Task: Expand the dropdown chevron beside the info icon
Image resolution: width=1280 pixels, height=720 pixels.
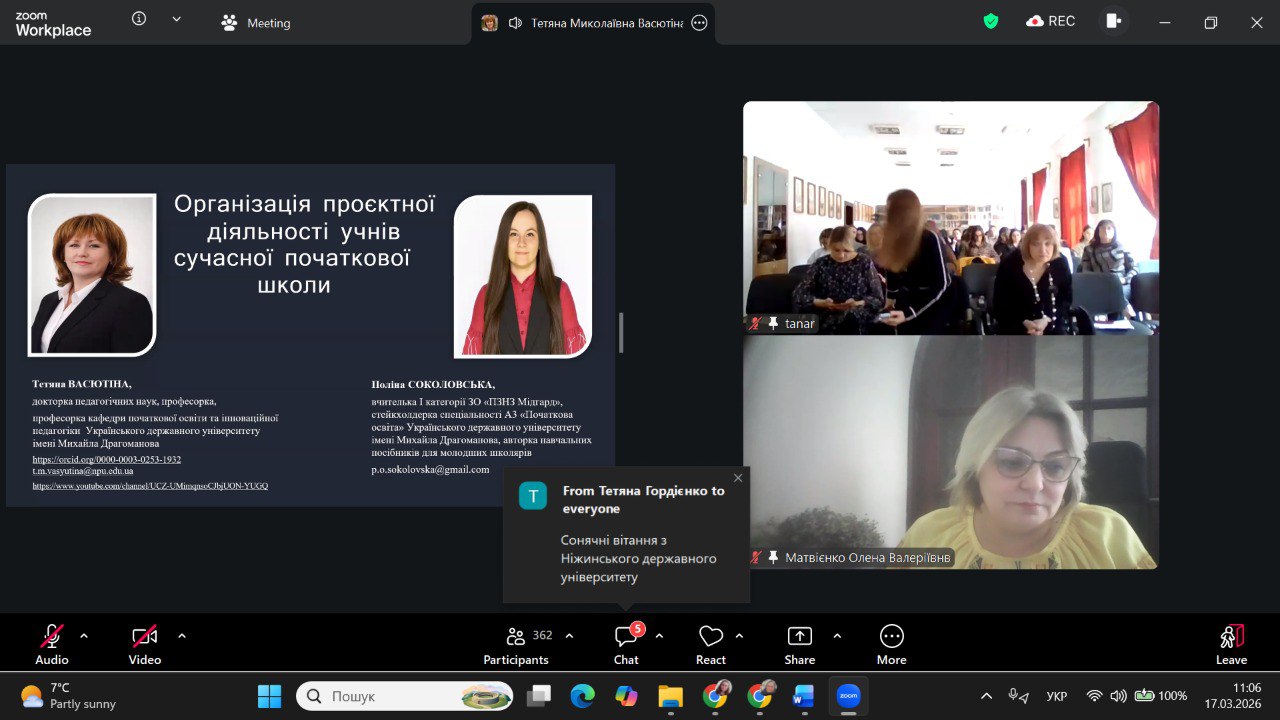Action: click(177, 19)
